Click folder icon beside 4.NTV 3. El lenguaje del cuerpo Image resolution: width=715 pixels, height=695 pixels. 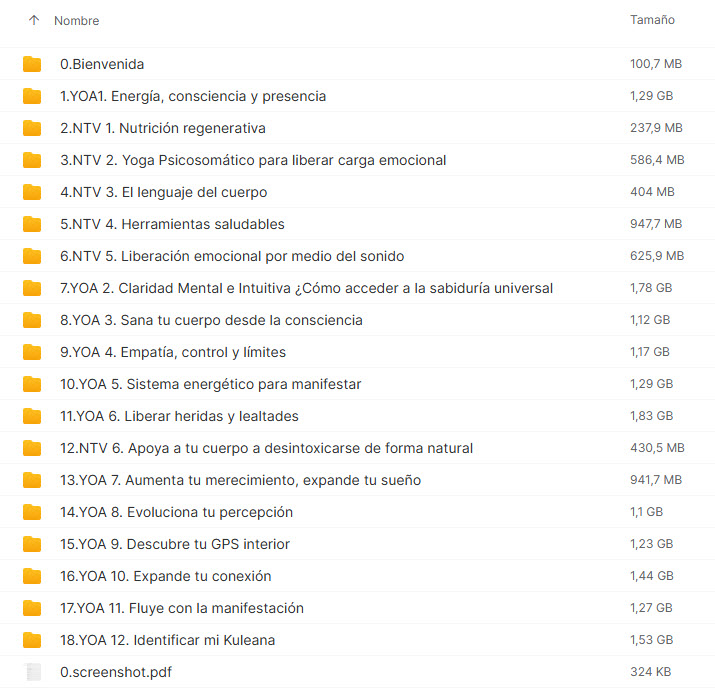32,192
